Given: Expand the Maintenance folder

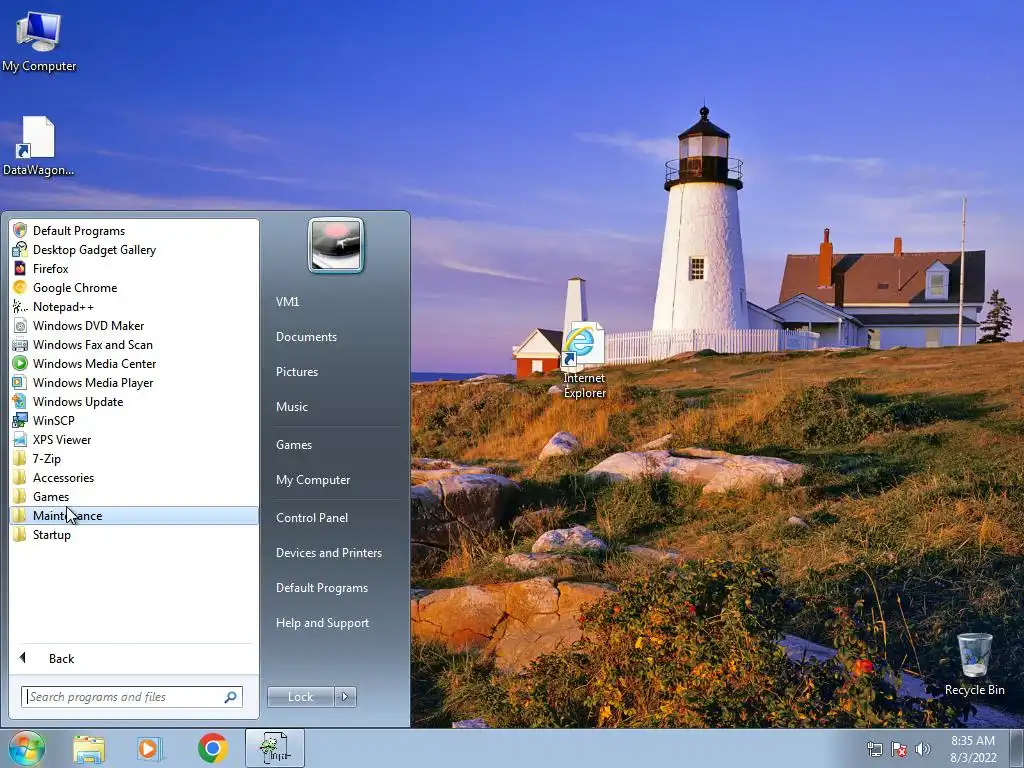Looking at the screenshot, I should point(134,515).
